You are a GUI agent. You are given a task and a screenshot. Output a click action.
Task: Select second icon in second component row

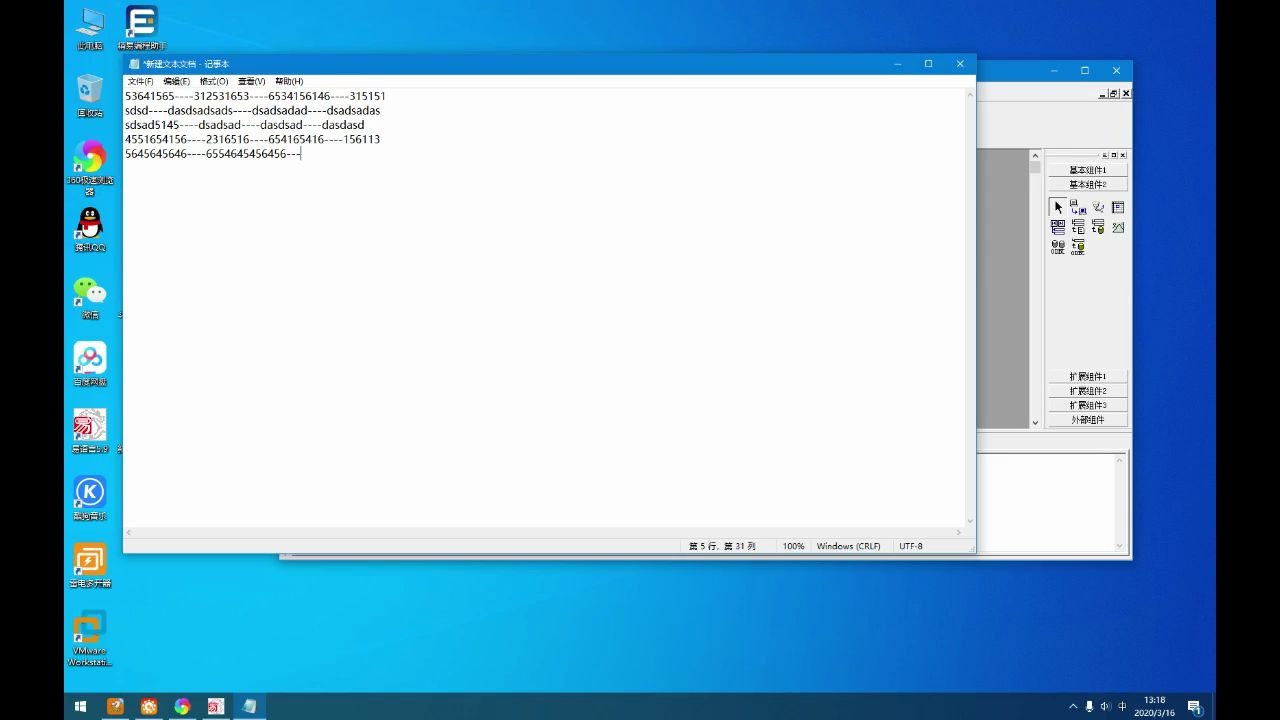tap(1078, 227)
